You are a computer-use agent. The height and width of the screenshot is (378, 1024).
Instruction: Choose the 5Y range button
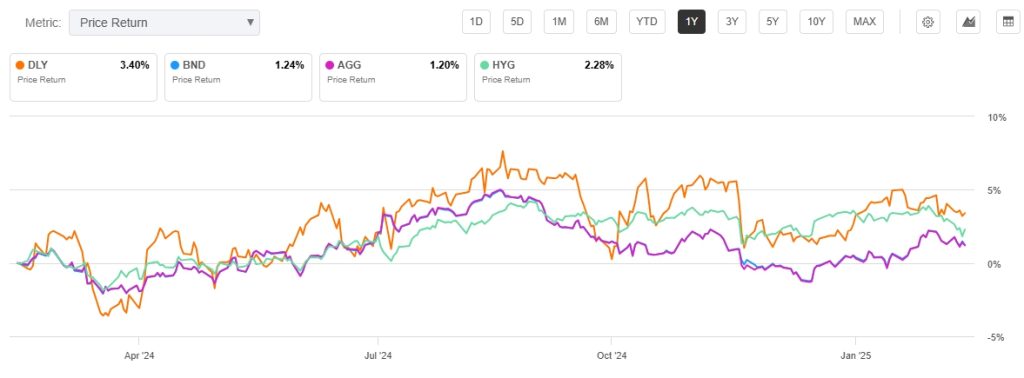(x=773, y=22)
